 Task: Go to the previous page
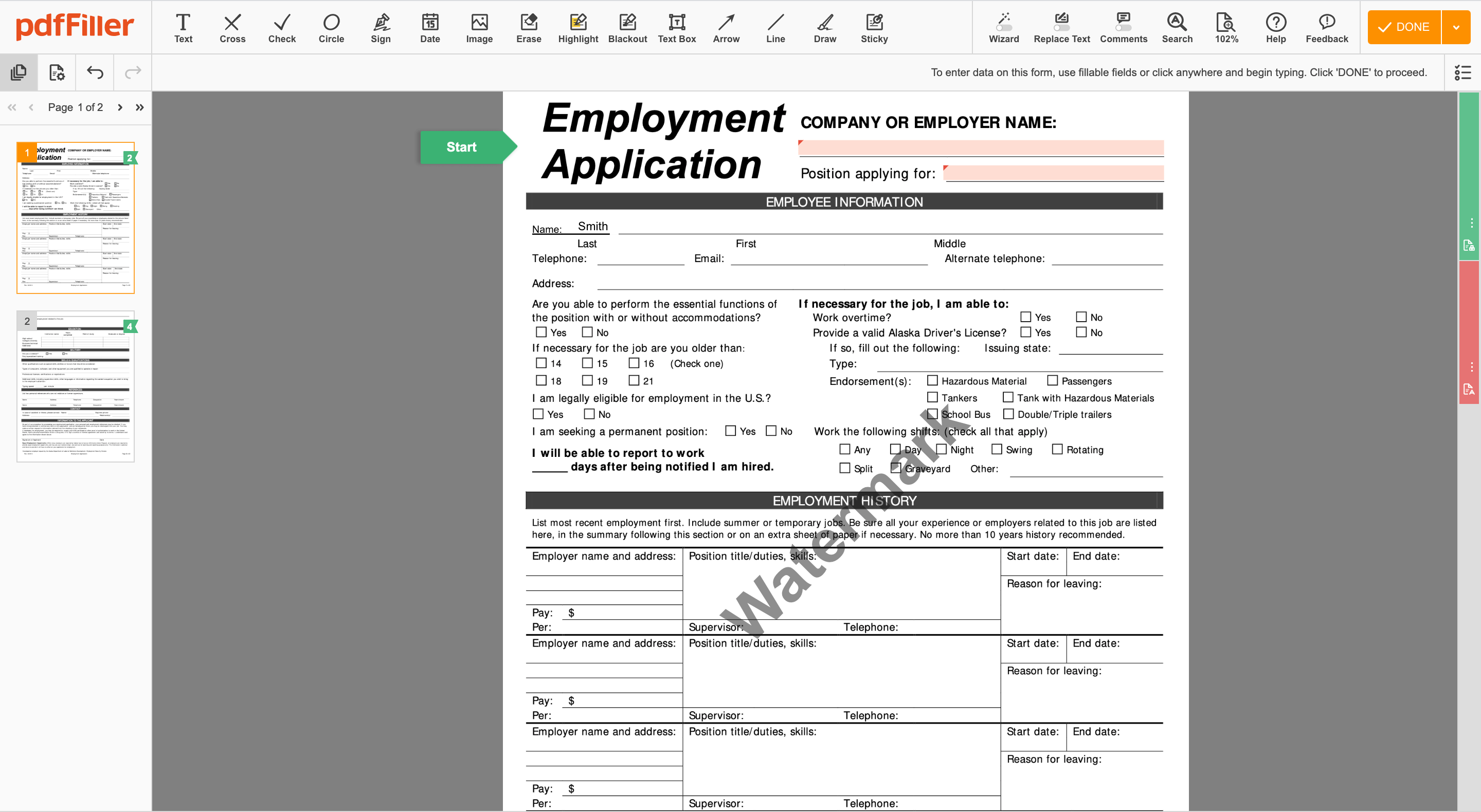31,107
